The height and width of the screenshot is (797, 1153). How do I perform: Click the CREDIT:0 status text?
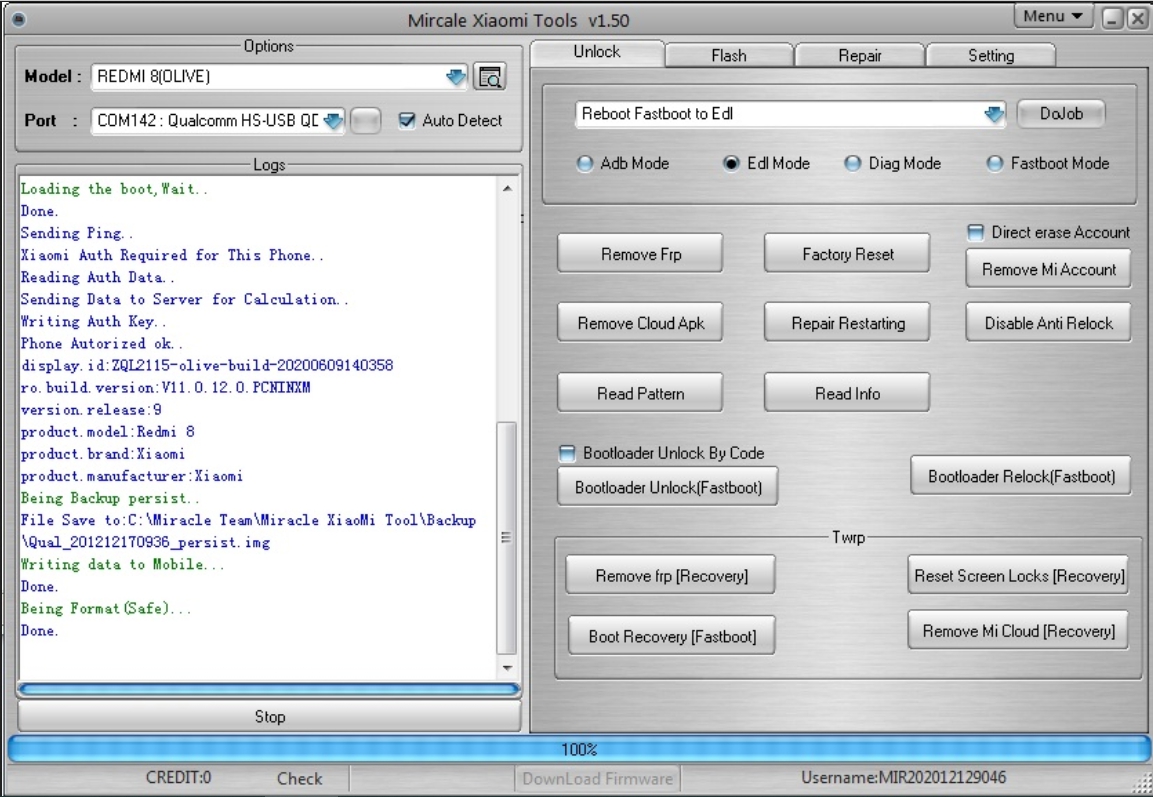[178, 778]
